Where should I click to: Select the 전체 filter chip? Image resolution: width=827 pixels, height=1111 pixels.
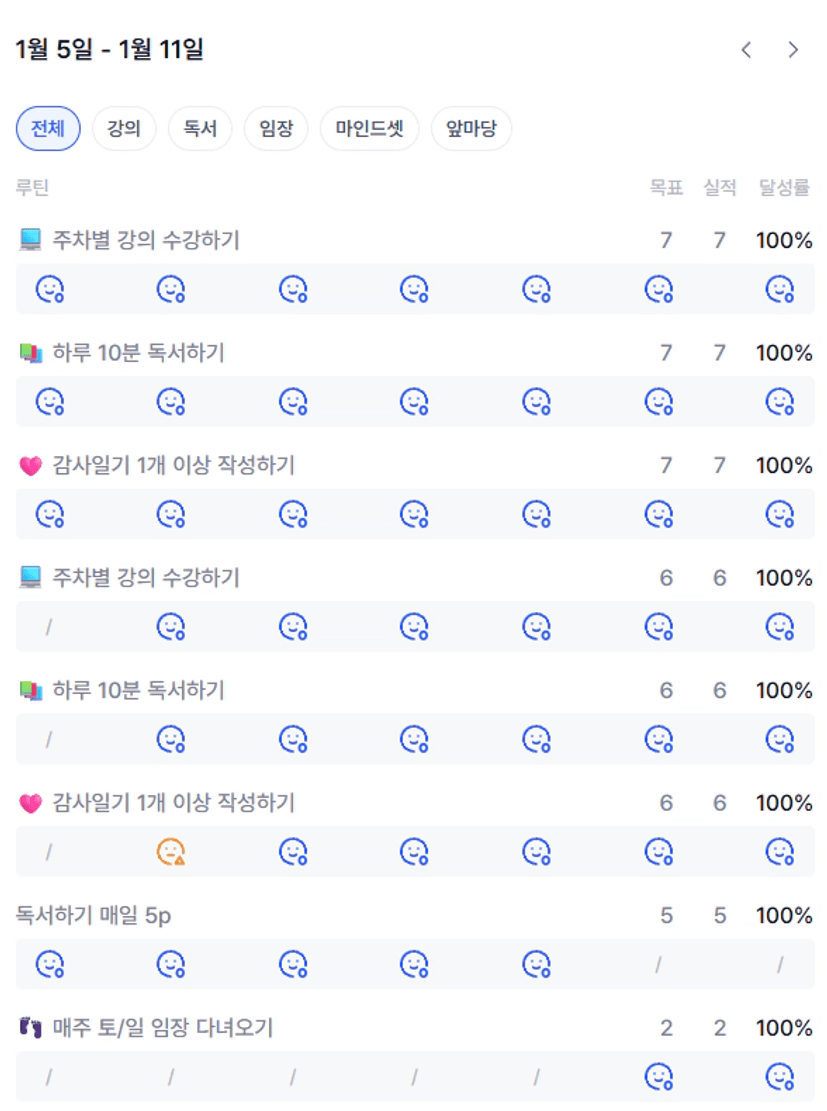pyautogui.click(x=48, y=129)
